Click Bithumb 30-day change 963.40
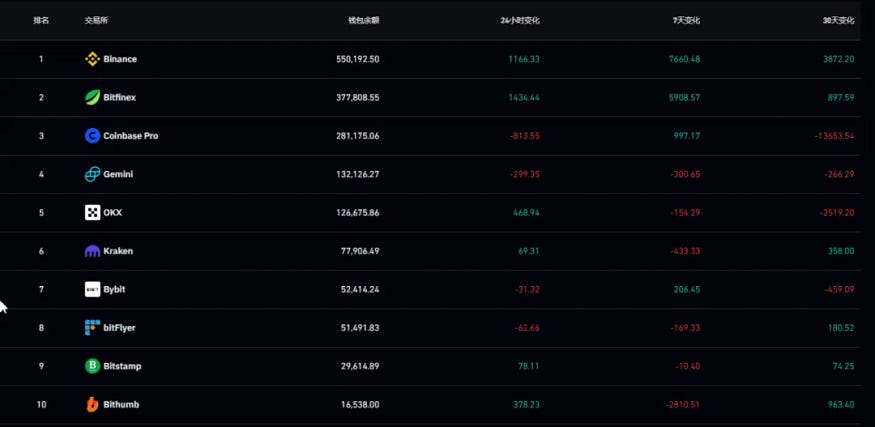This screenshot has width=875, height=427. point(841,405)
